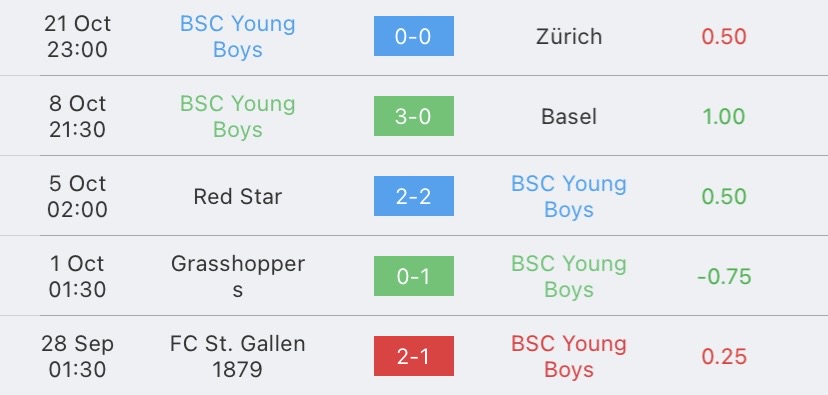828x395 pixels.
Task: Open BSC Young Boys link in Zürich match
Action: coord(238,36)
